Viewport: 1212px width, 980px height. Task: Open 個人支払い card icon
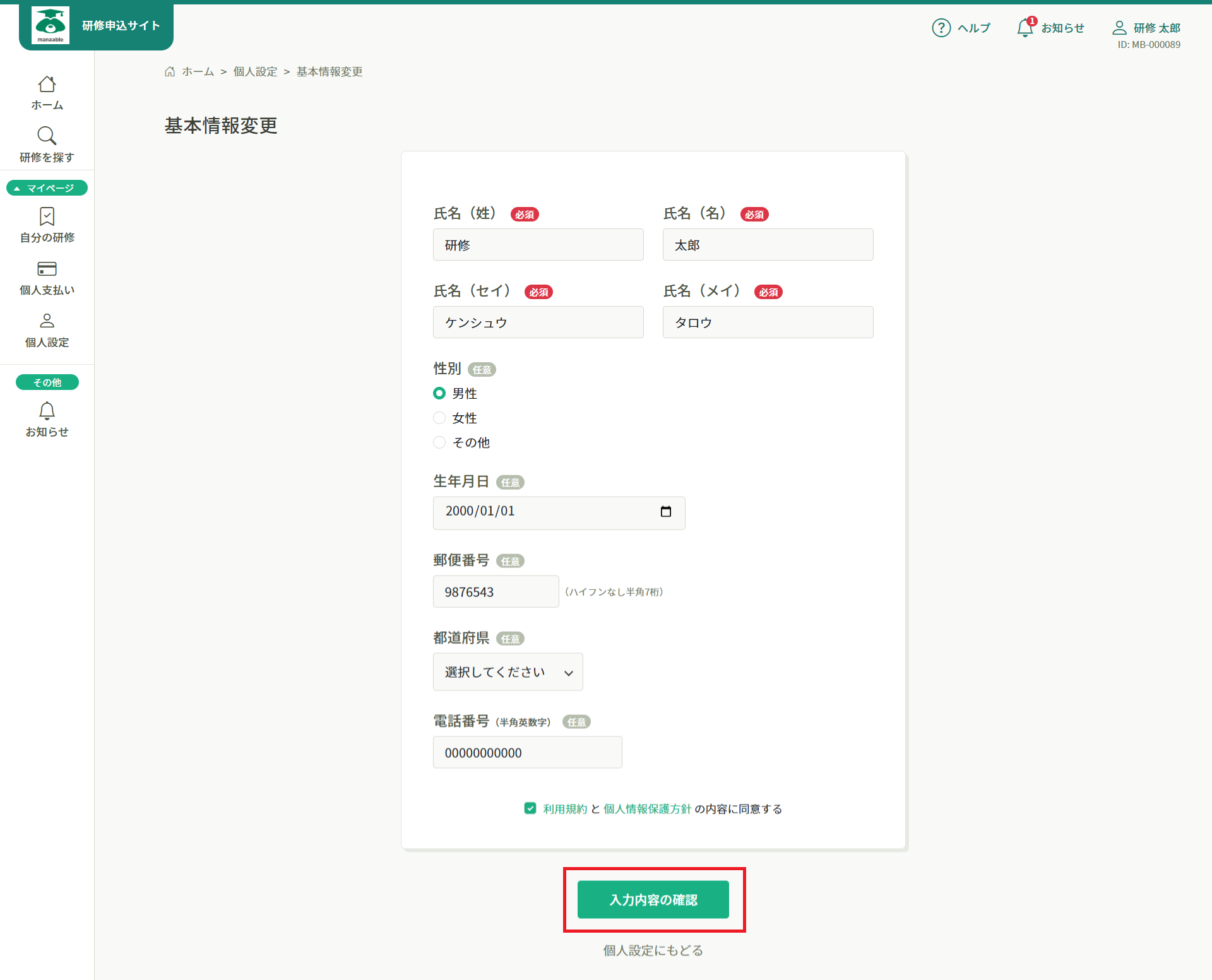coord(47,269)
